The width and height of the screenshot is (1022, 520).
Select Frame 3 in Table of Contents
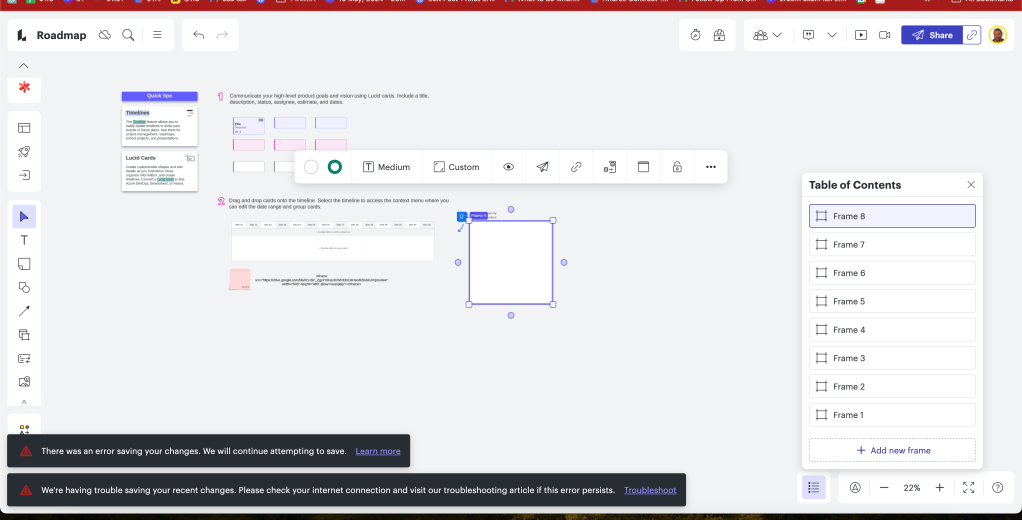coord(892,358)
